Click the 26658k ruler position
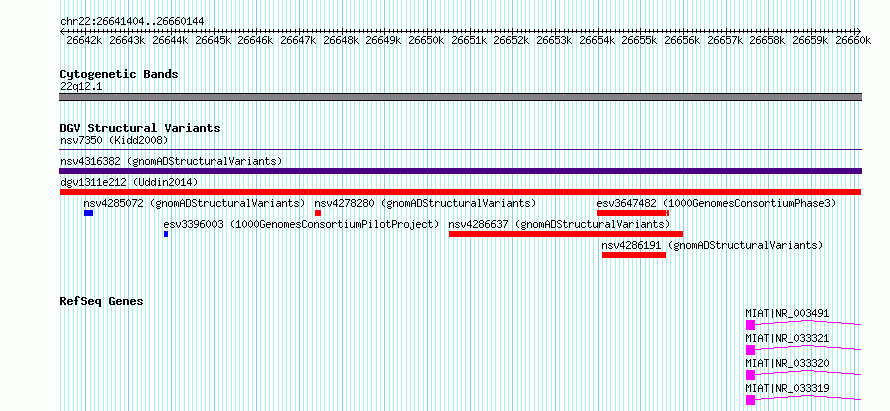890x411 pixels. (767, 40)
